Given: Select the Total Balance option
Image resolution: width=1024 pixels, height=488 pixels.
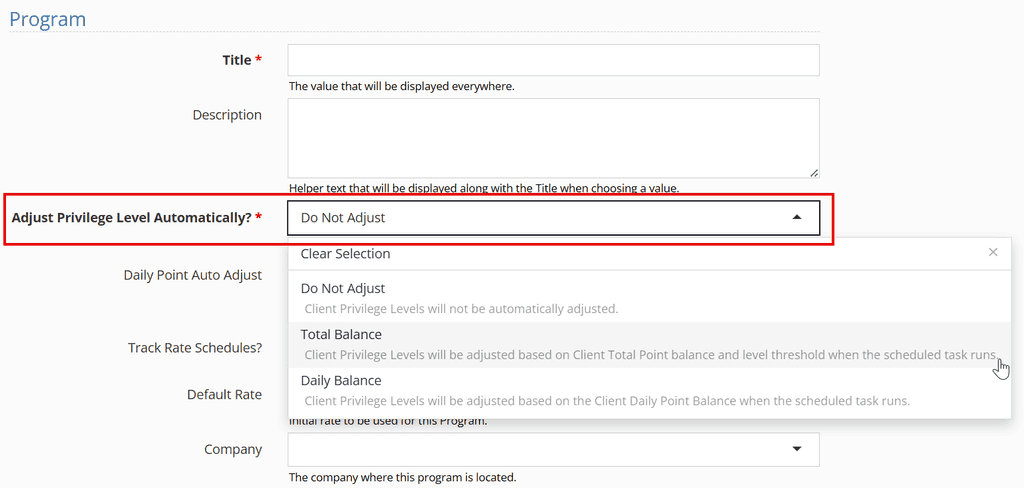Looking at the screenshot, I should click(650, 344).
